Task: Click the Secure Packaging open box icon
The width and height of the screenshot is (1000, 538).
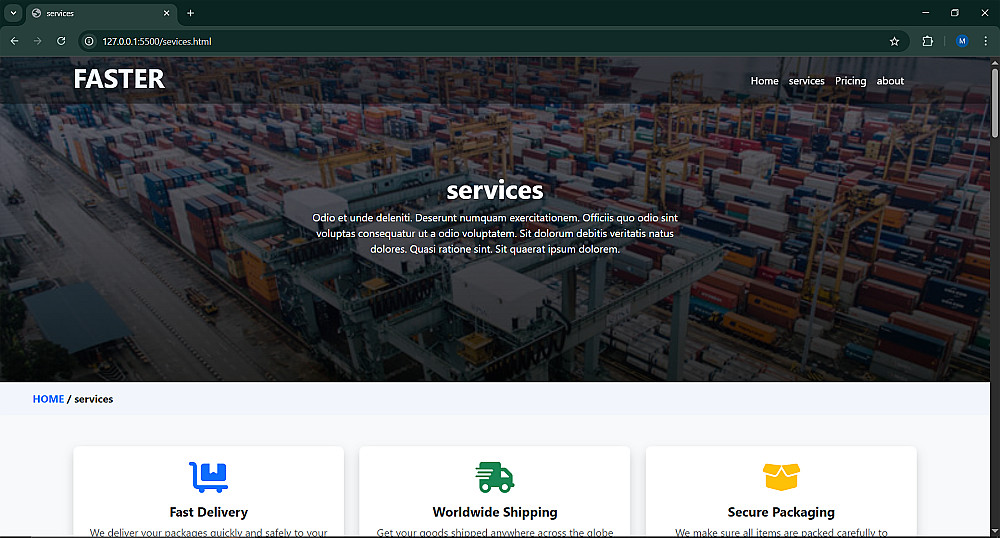Action: pos(781,477)
